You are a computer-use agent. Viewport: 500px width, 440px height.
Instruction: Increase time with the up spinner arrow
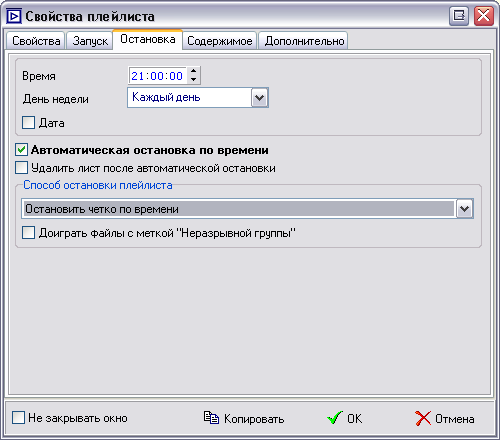point(193,71)
